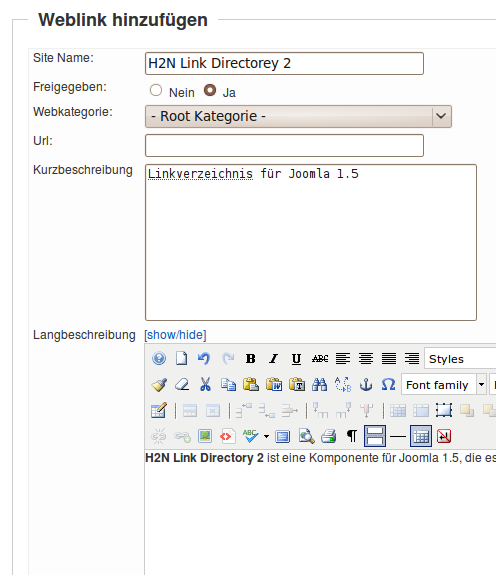Click the 'Weblink hinzufügen' heading

123,20
